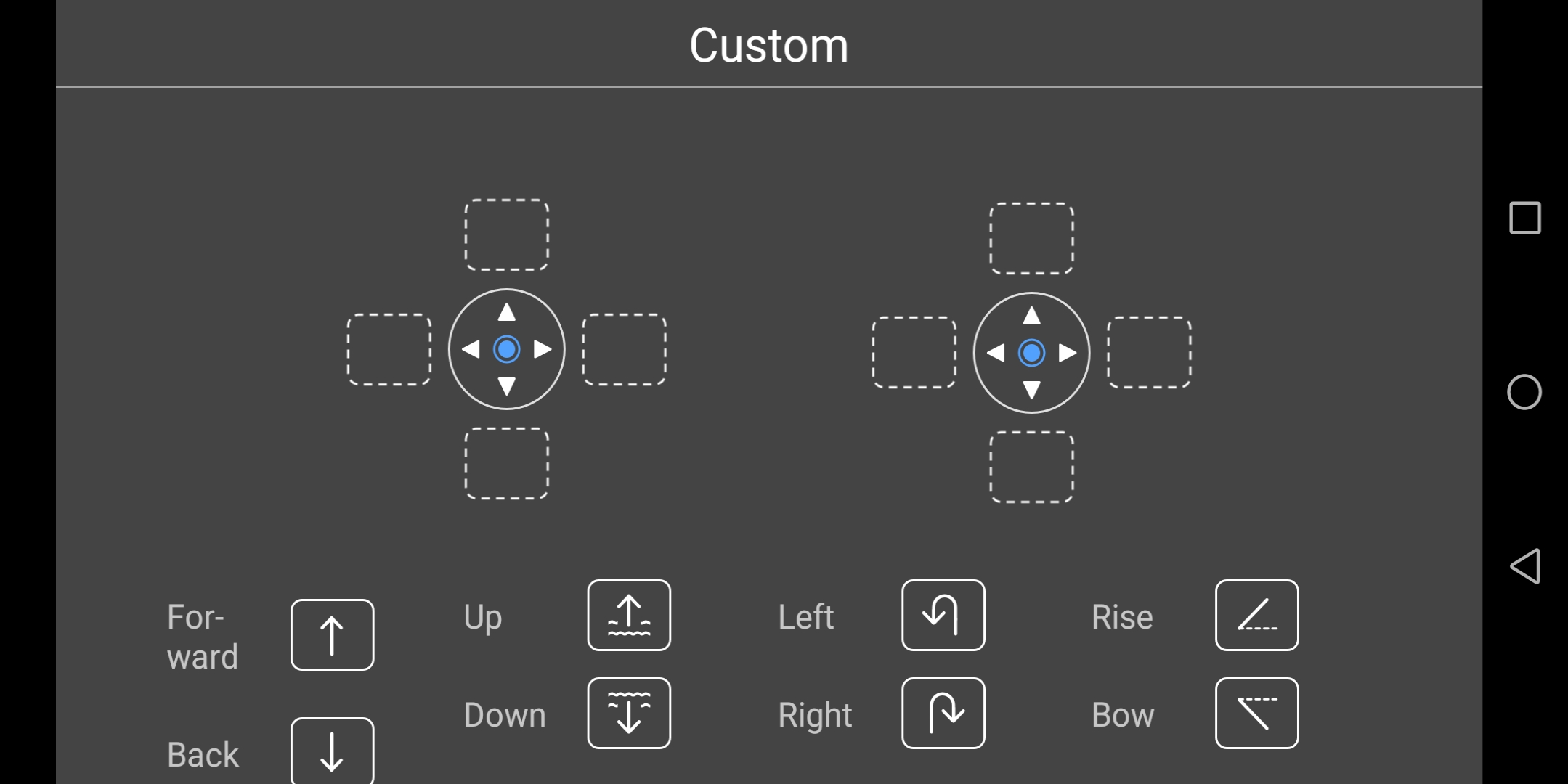Select the Rise pitch icon
The image size is (1568, 784).
point(1257,615)
